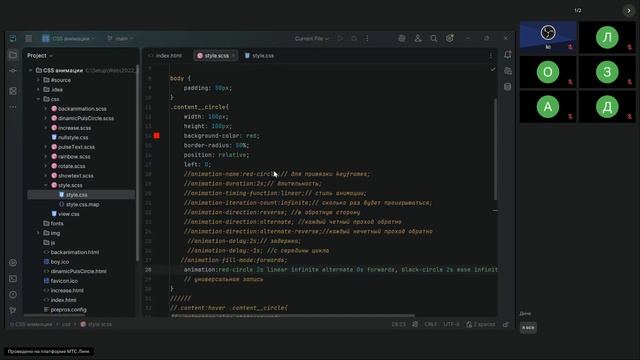Select the fonts folder
This screenshot has width=640, height=360.
tap(53, 224)
